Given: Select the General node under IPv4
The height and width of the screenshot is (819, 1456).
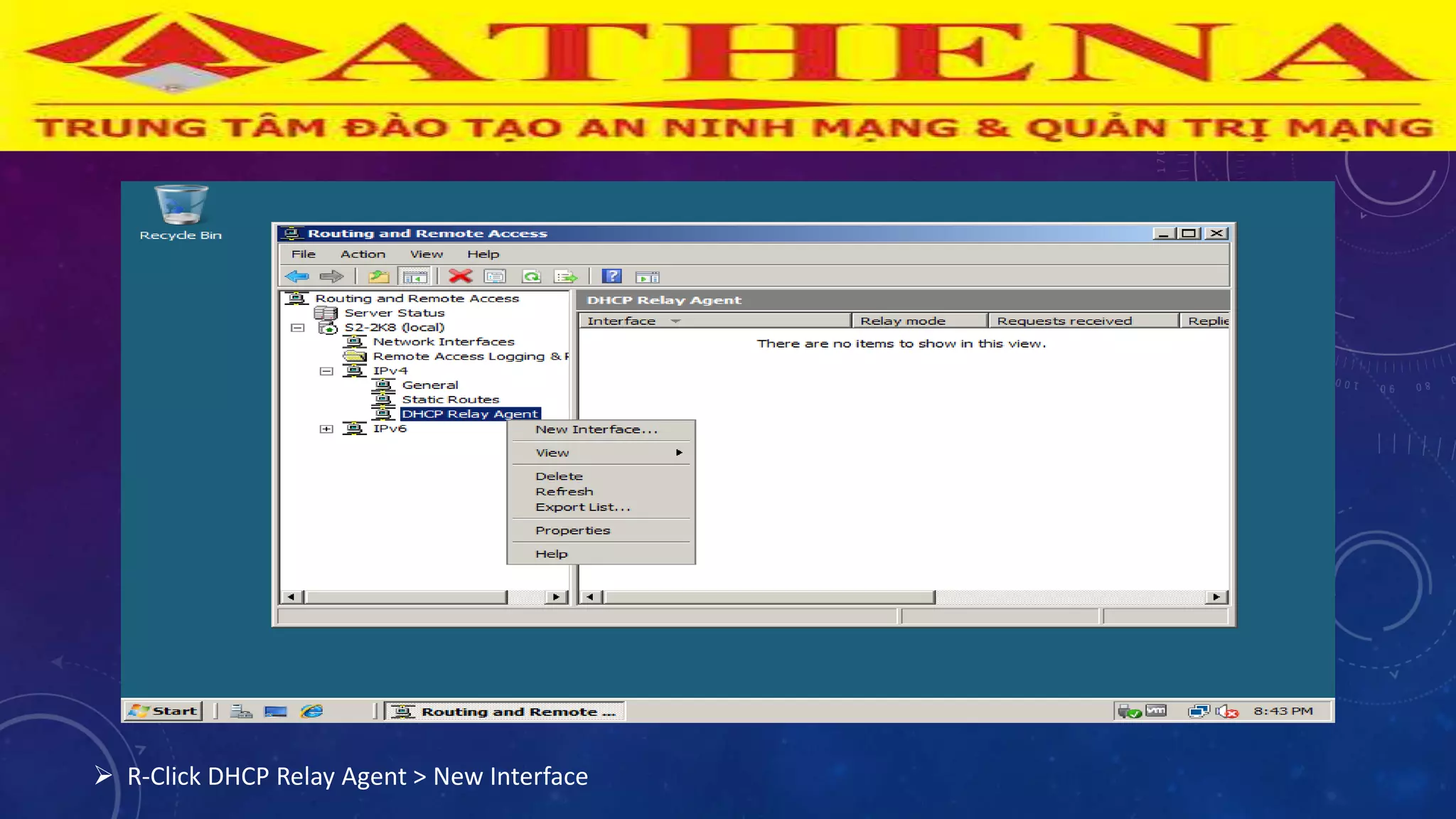Looking at the screenshot, I should 430,385.
